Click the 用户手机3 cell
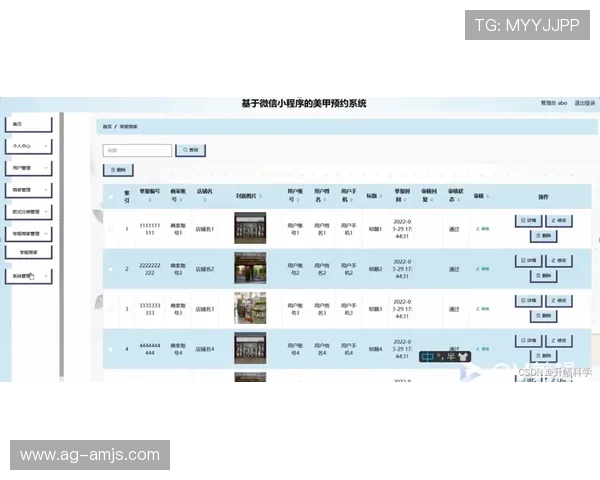 point(349,309)
